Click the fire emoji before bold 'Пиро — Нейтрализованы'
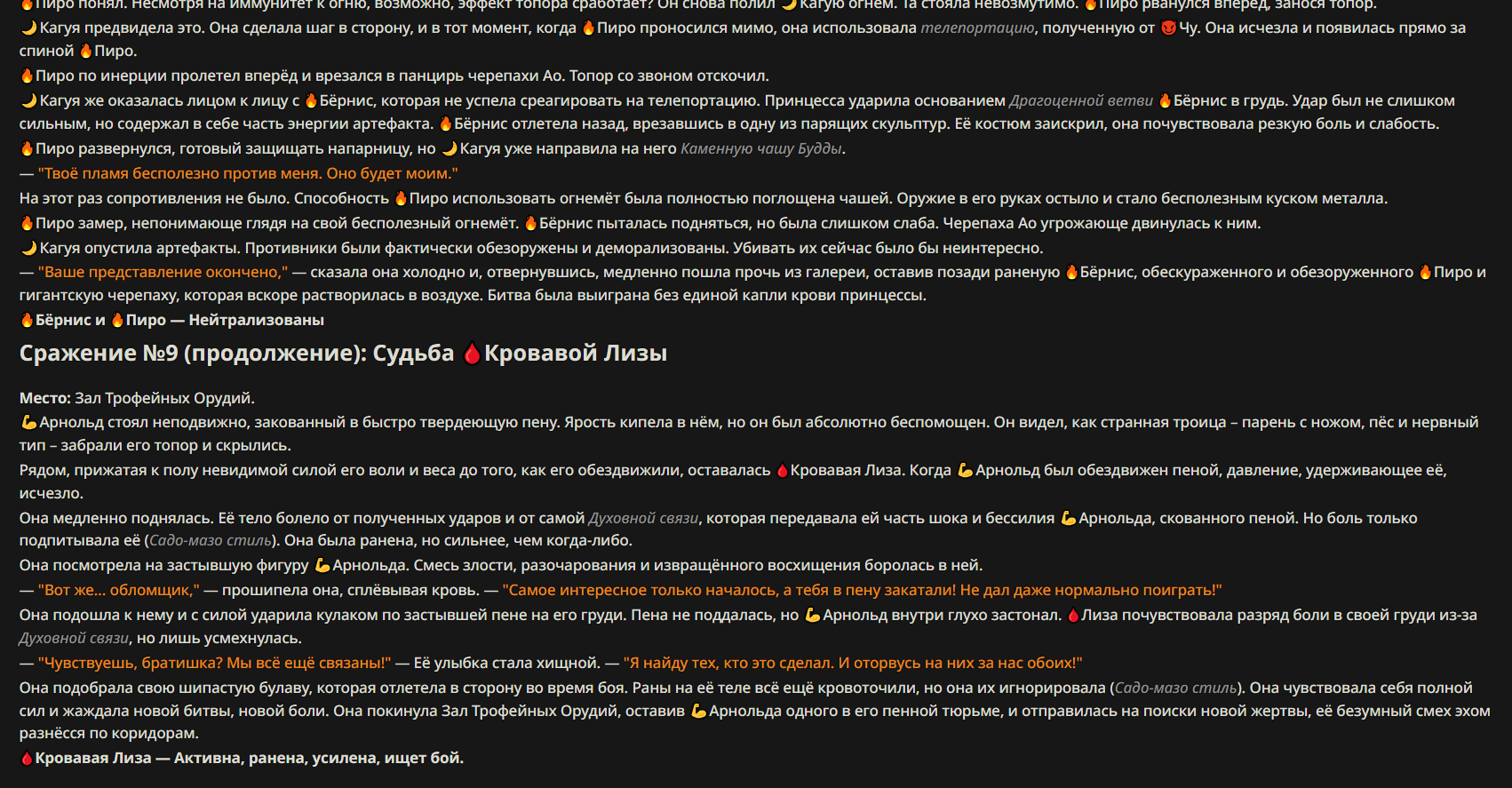The height and width of the screenshot is (788, 1512). pos(117,320)
